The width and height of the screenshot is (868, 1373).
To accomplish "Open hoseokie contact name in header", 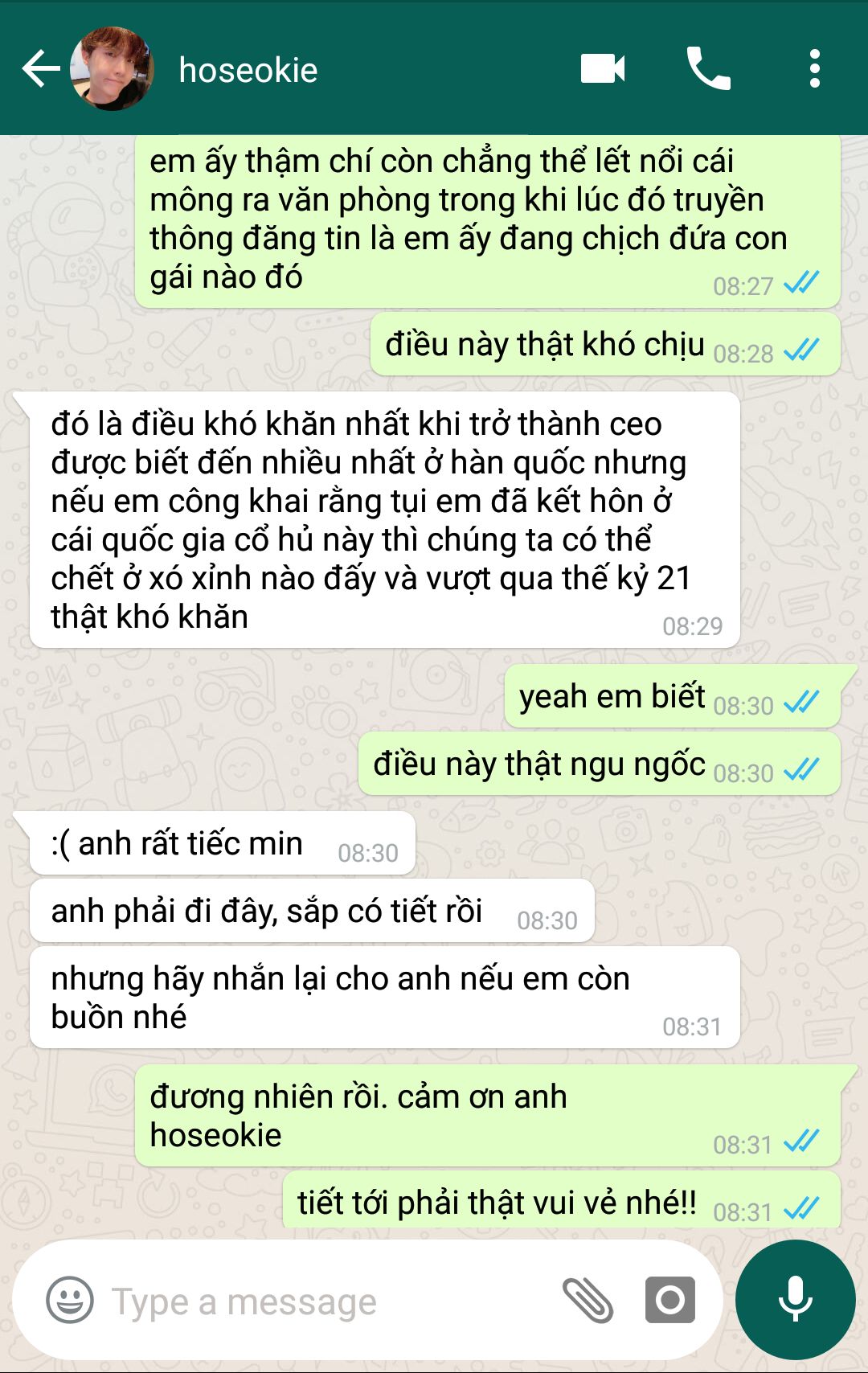I will (x=248, y=70).
